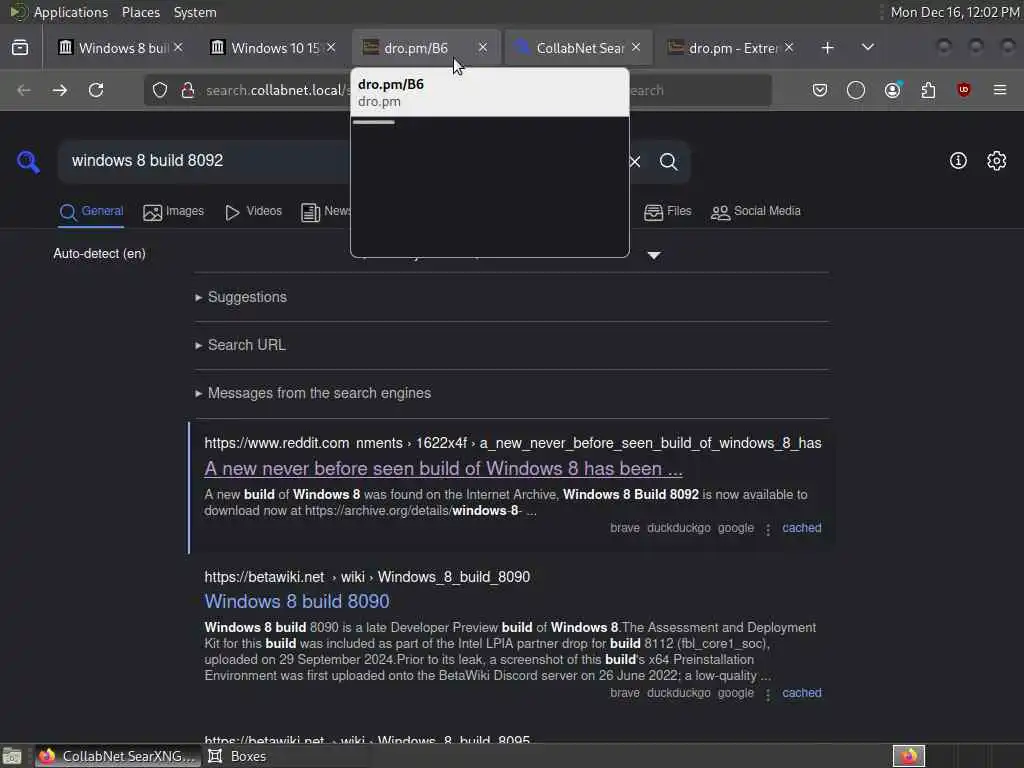Click the insecure connection padlock icon

188,90
